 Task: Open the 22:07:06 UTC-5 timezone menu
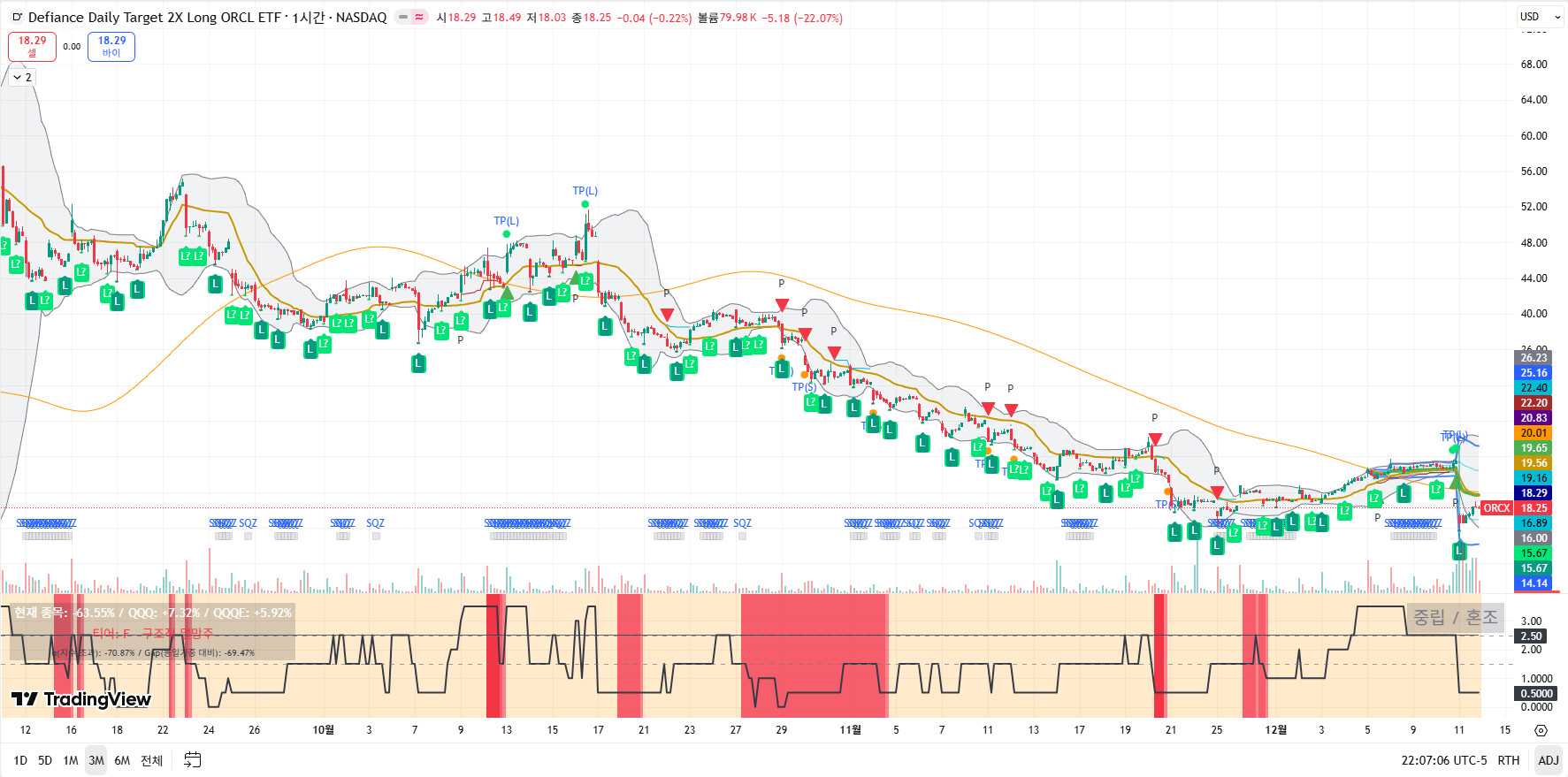[x=1444, y=760]
